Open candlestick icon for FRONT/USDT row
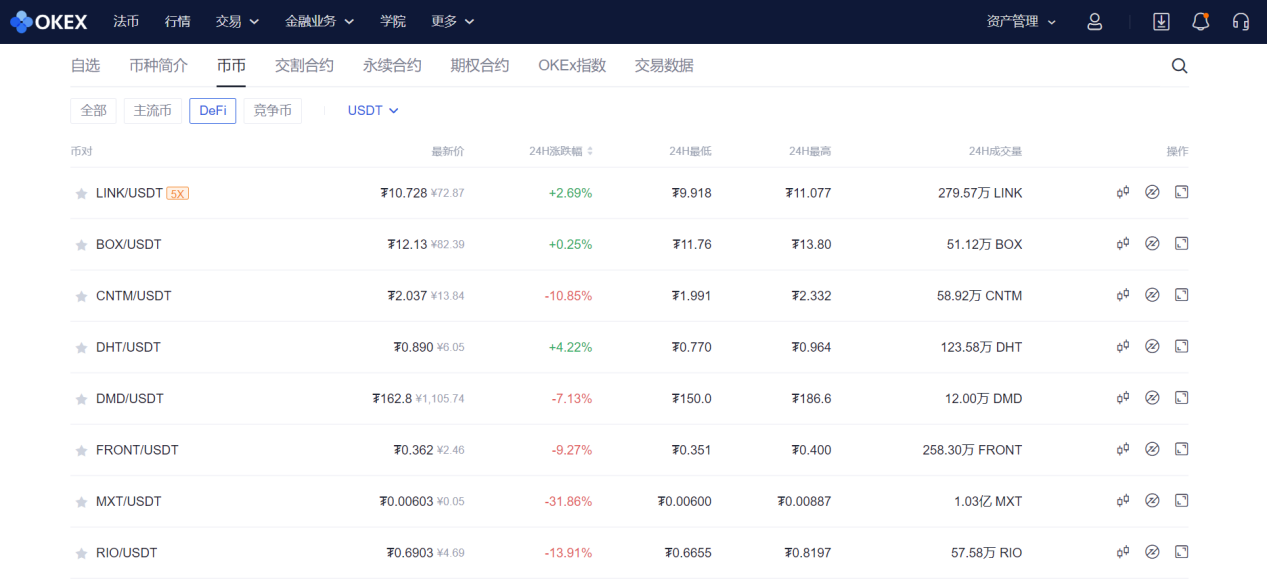The height and width of the screenshot is (583, 1267). (x=1123, y=449)
